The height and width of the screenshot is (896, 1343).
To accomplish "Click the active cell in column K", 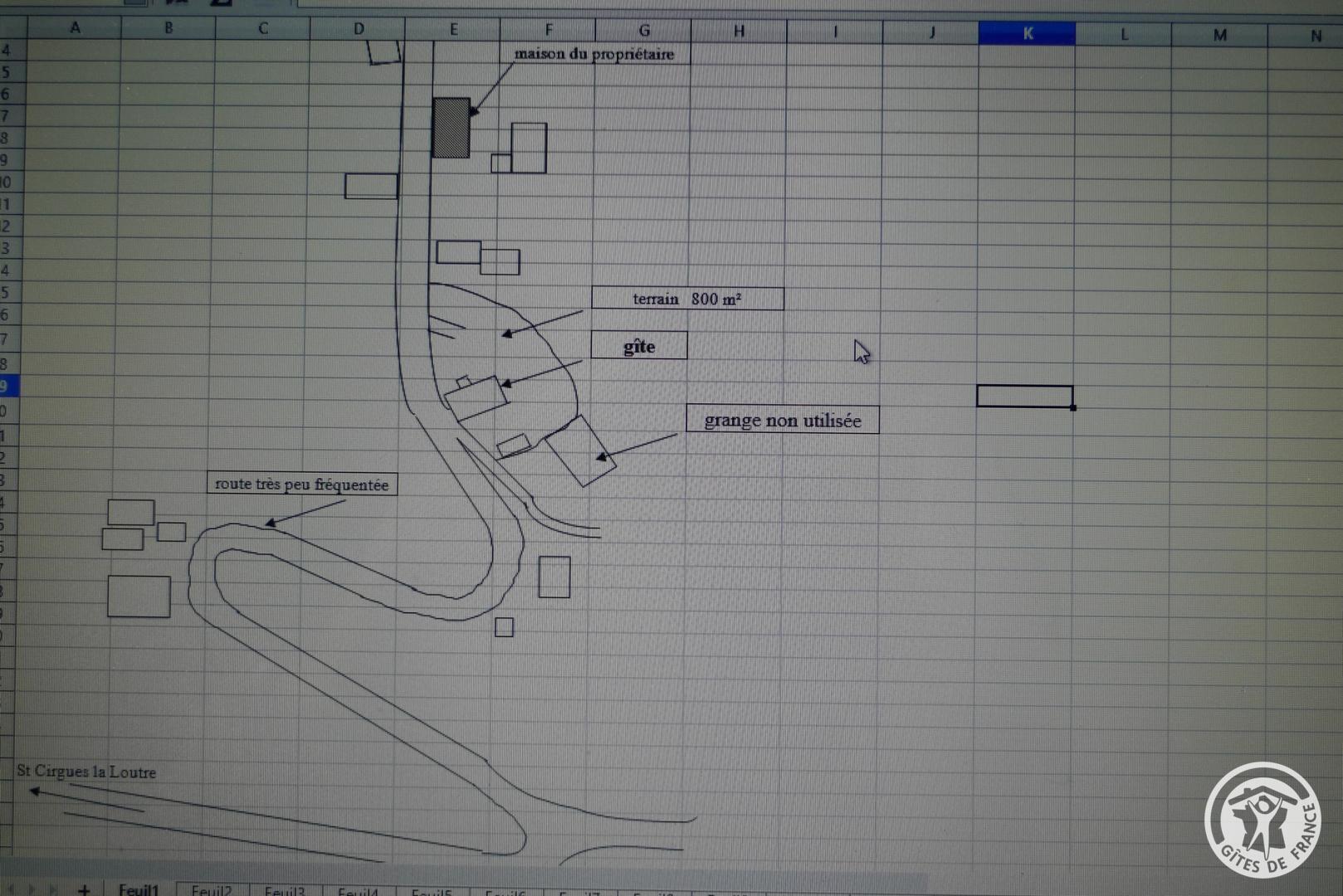I will 1024,397.
